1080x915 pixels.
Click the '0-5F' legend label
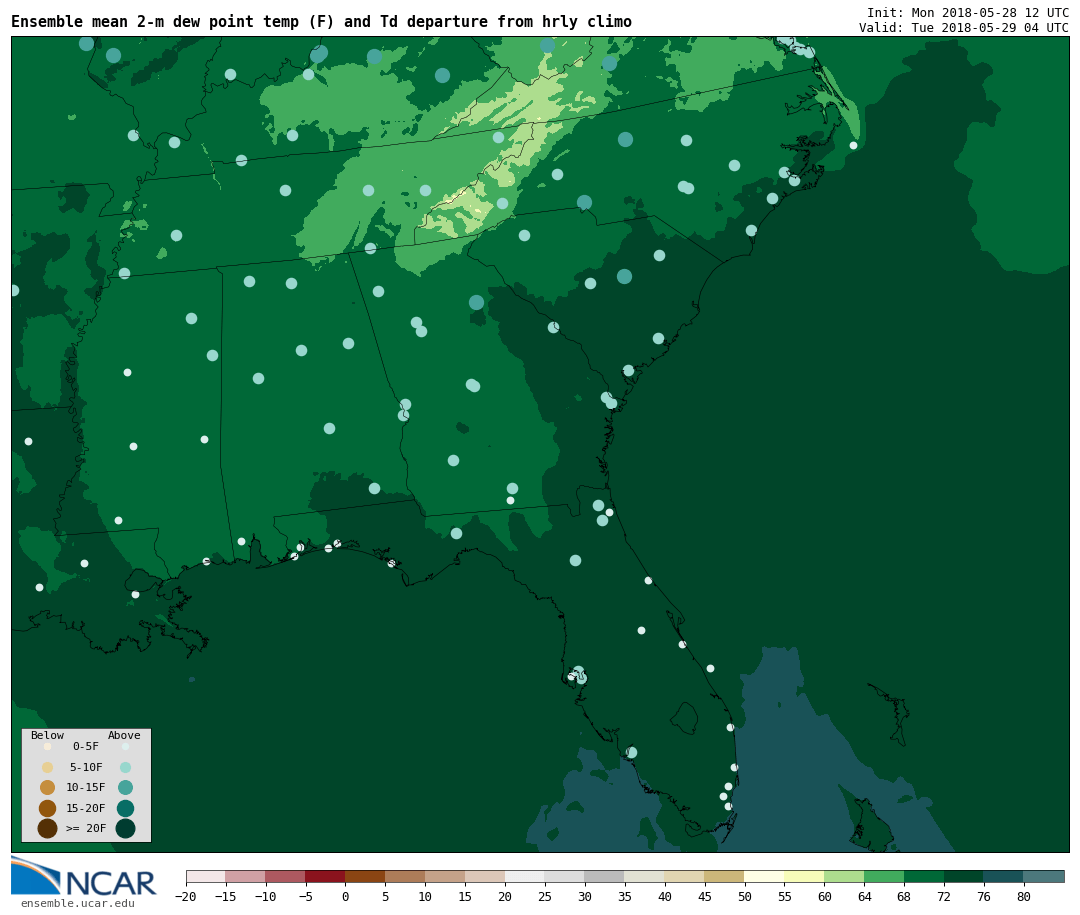coord(86,746)
